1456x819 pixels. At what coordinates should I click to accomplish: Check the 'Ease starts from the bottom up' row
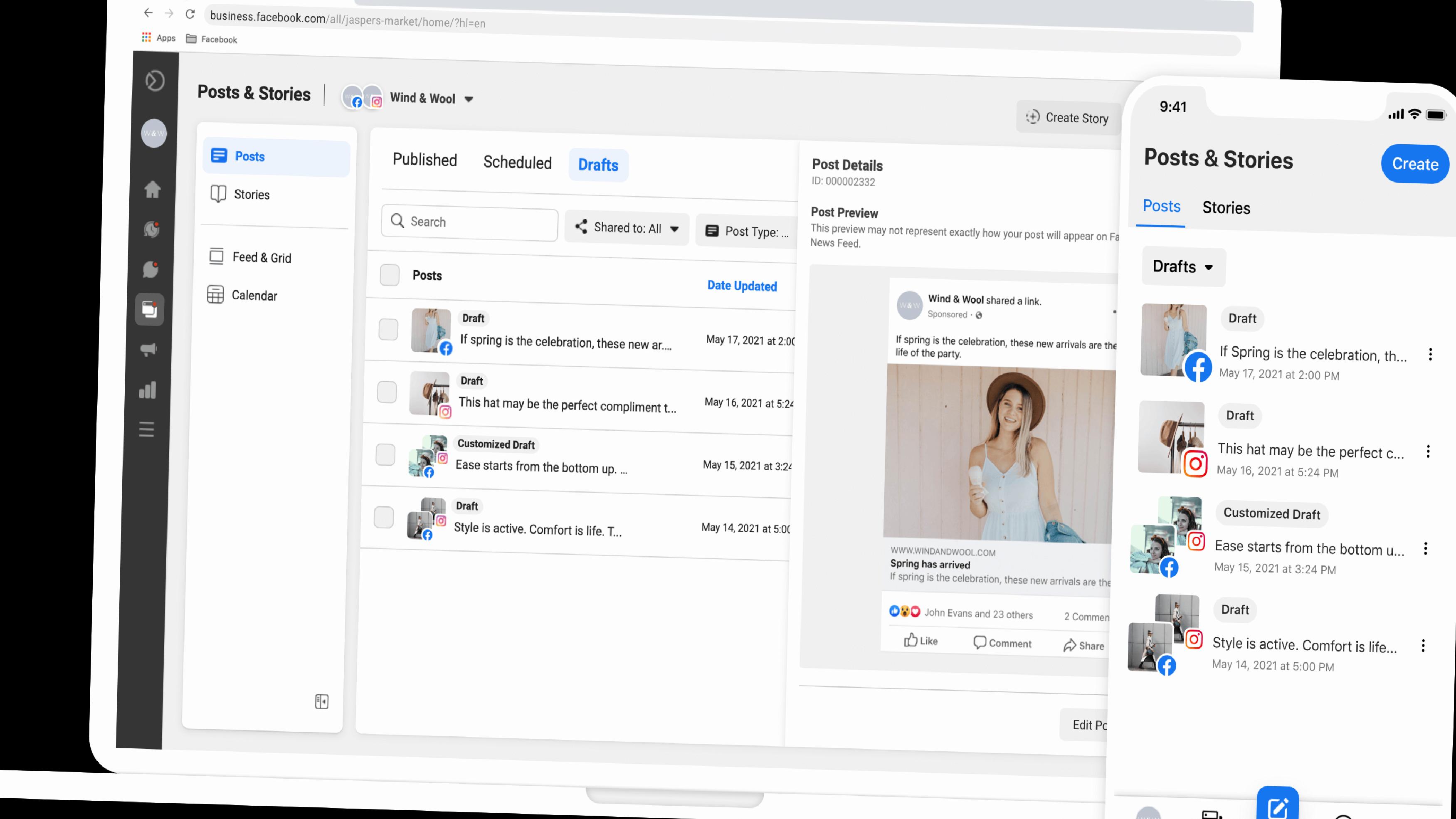pyautogui.click(x=385, y=454)
